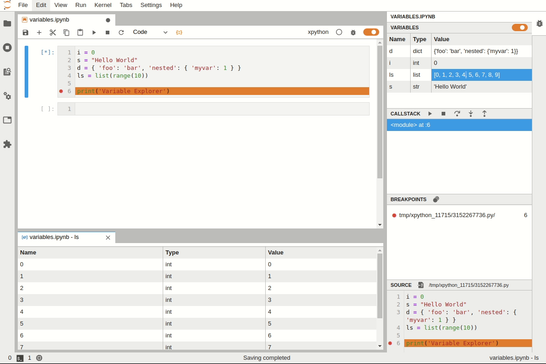Open the cell type Code dropdown

150,32
